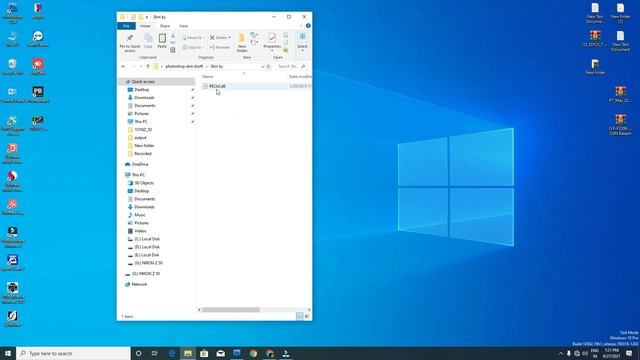Image resolution: width=640 pixels, height=360 pixels.
Task: Select OneDrive in the navigation pane
Action: (x=140, y=164)
